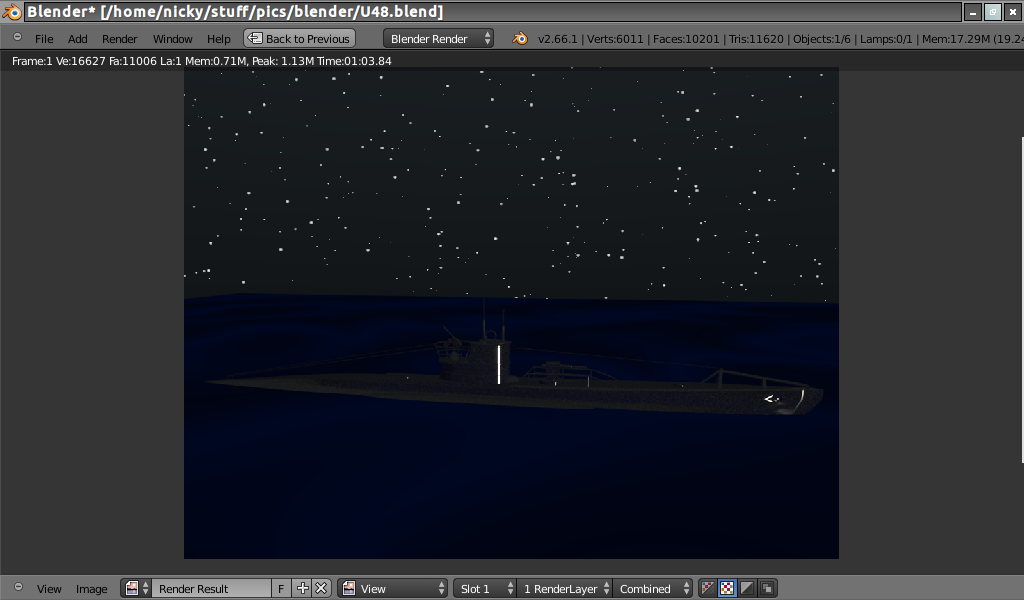Screen dimensions: 1024x600
Task: Open the image browse datablock icon
Action: coord(136,589)
